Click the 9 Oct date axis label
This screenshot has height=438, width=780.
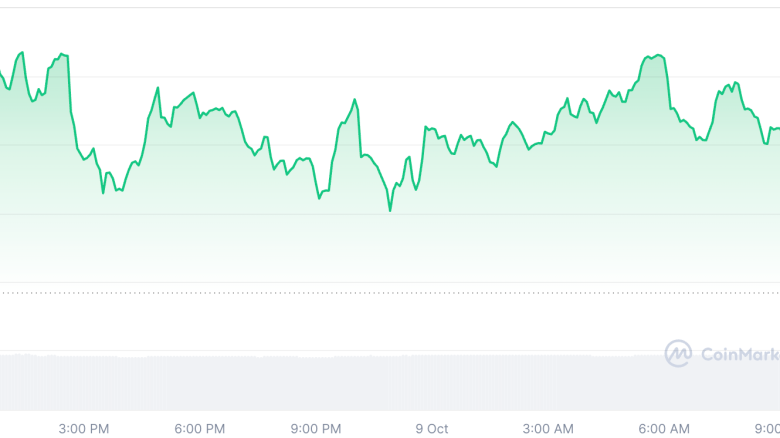(432, 429)
